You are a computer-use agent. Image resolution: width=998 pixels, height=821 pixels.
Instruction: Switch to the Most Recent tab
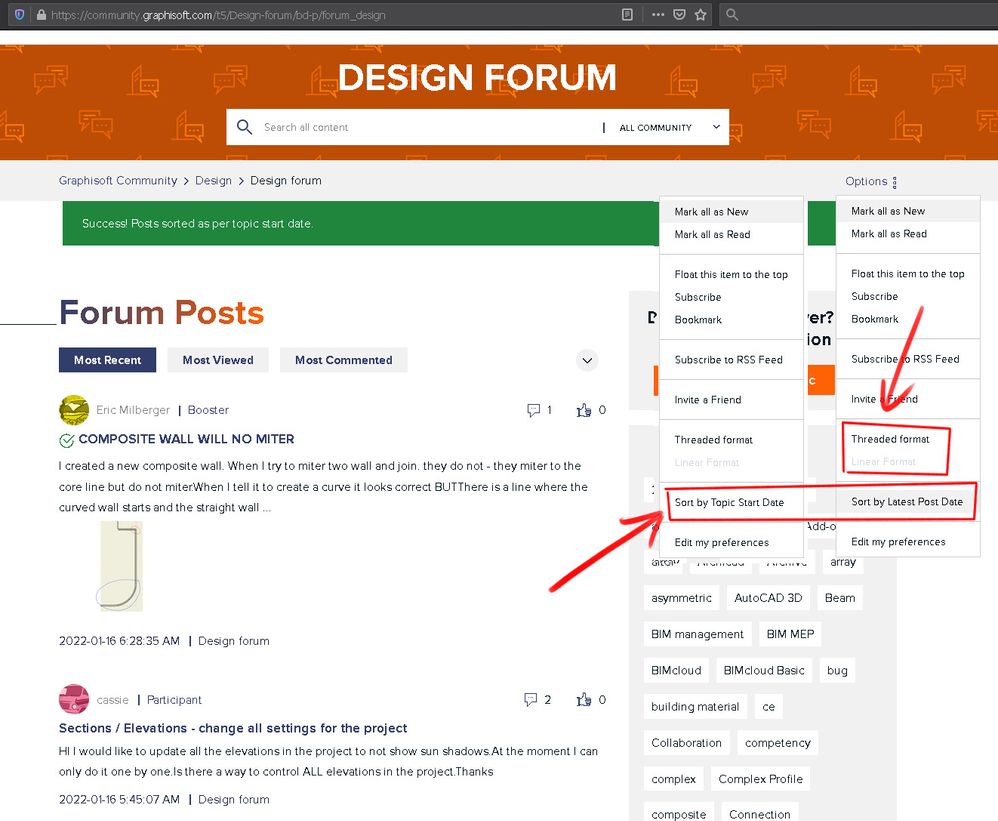point(108,360)
